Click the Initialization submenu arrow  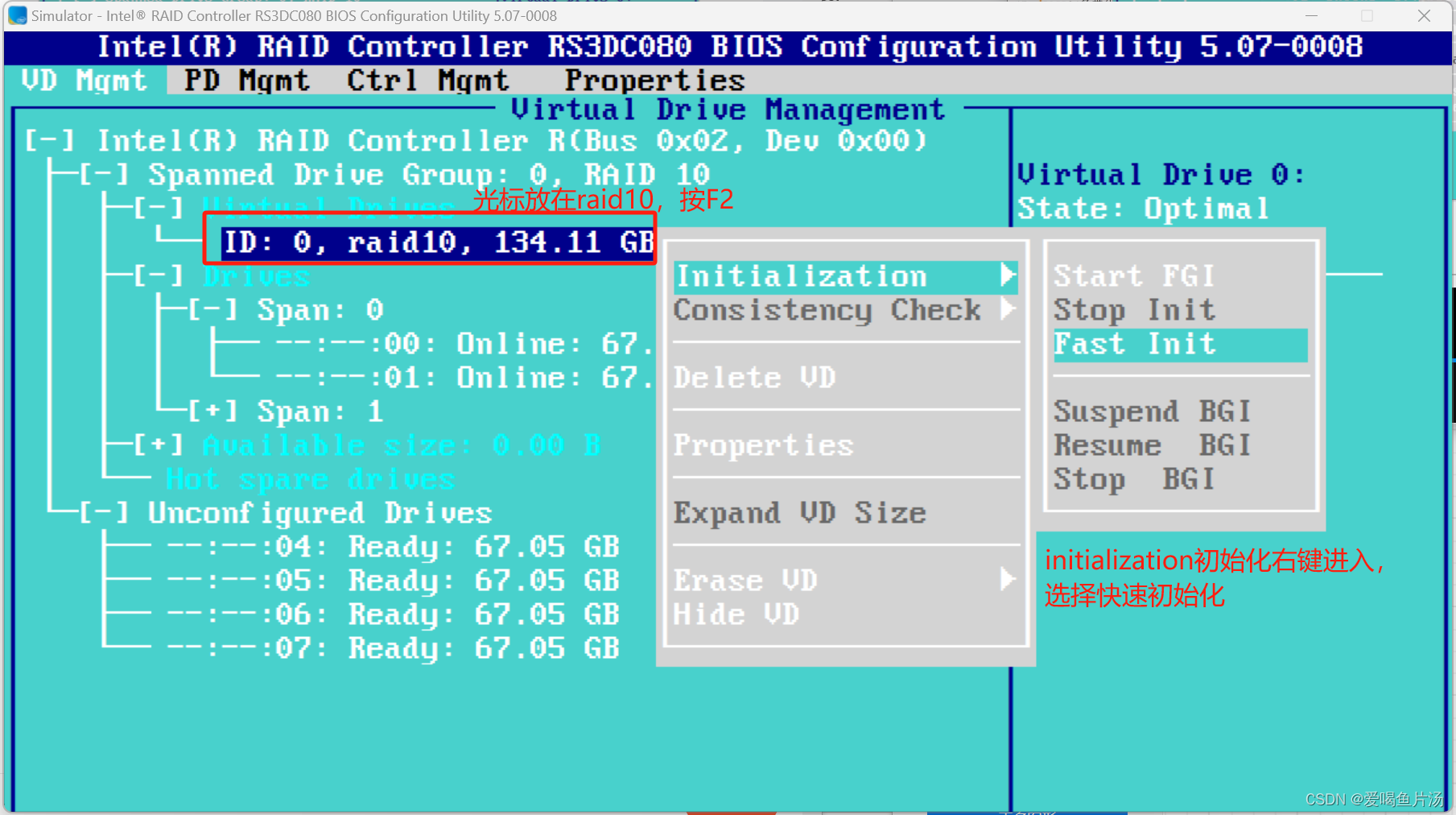tap(1008, 275)
